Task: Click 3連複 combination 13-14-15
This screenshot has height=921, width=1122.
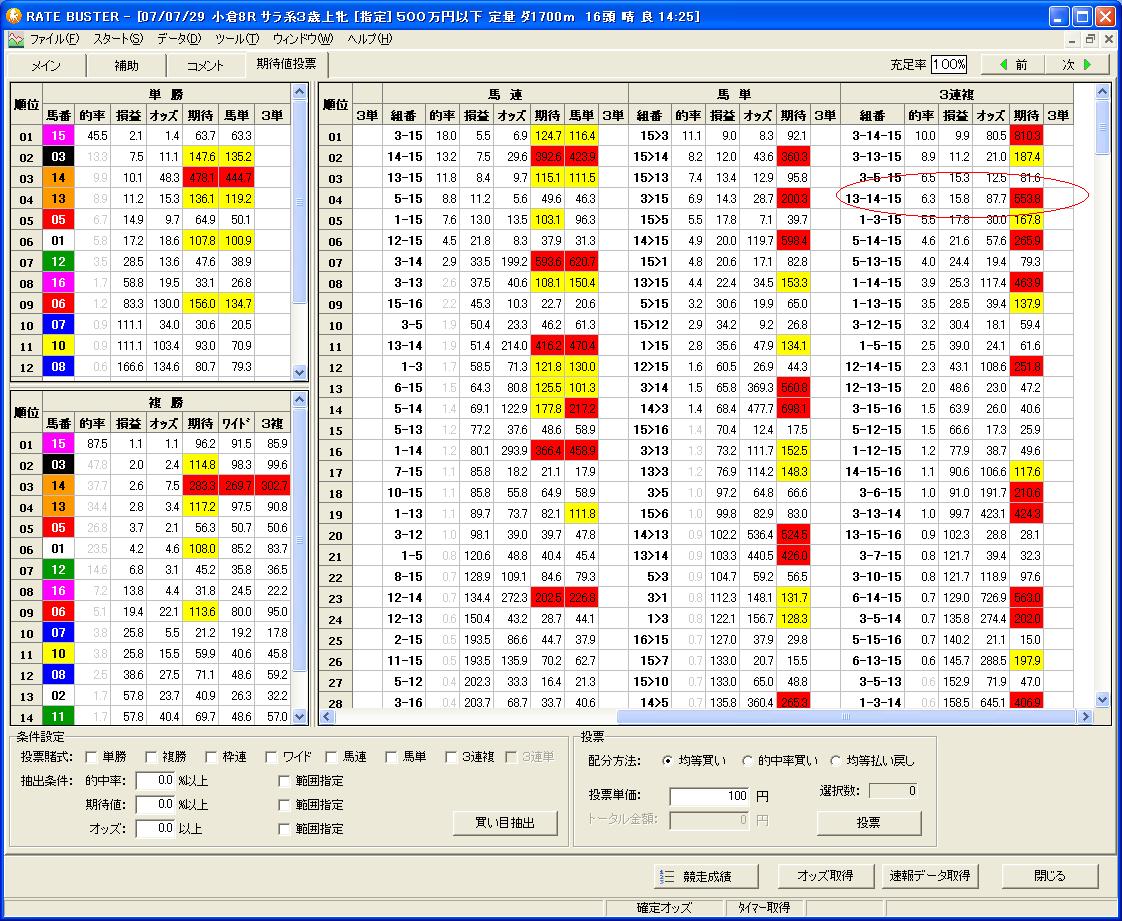Action: [x=873, y=198]
